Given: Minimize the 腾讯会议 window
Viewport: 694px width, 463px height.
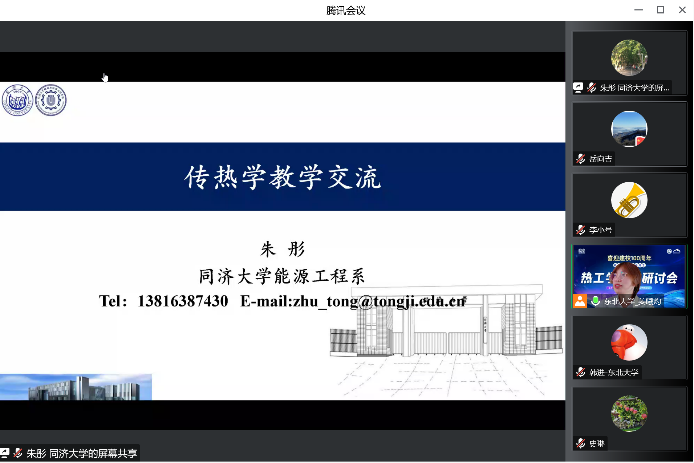Looking at the screenshot, I should (x=638, y=10).
